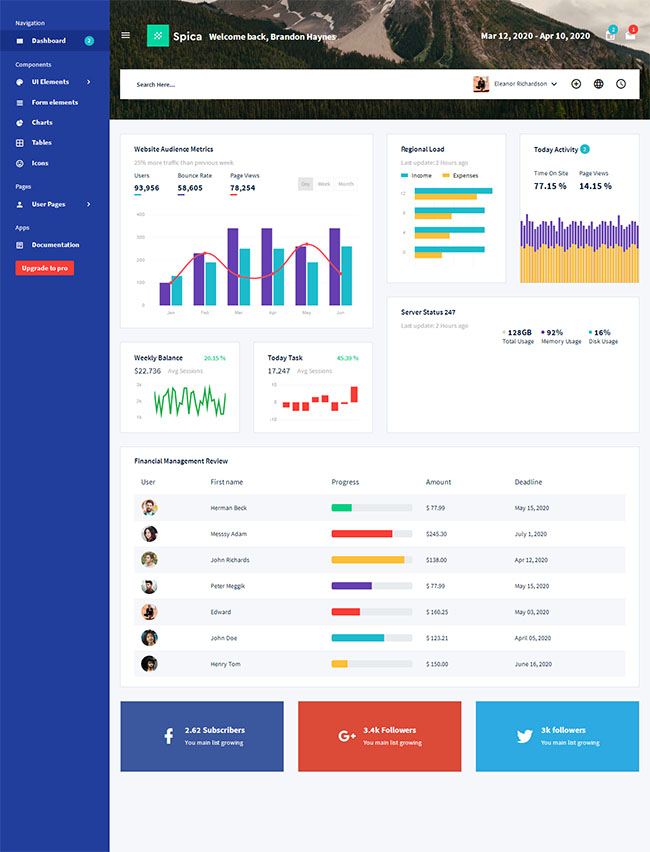The width and height of the screenshot is (650, 852).
Task: Expand the UI Elements sidebar menu
Action: 55,82
